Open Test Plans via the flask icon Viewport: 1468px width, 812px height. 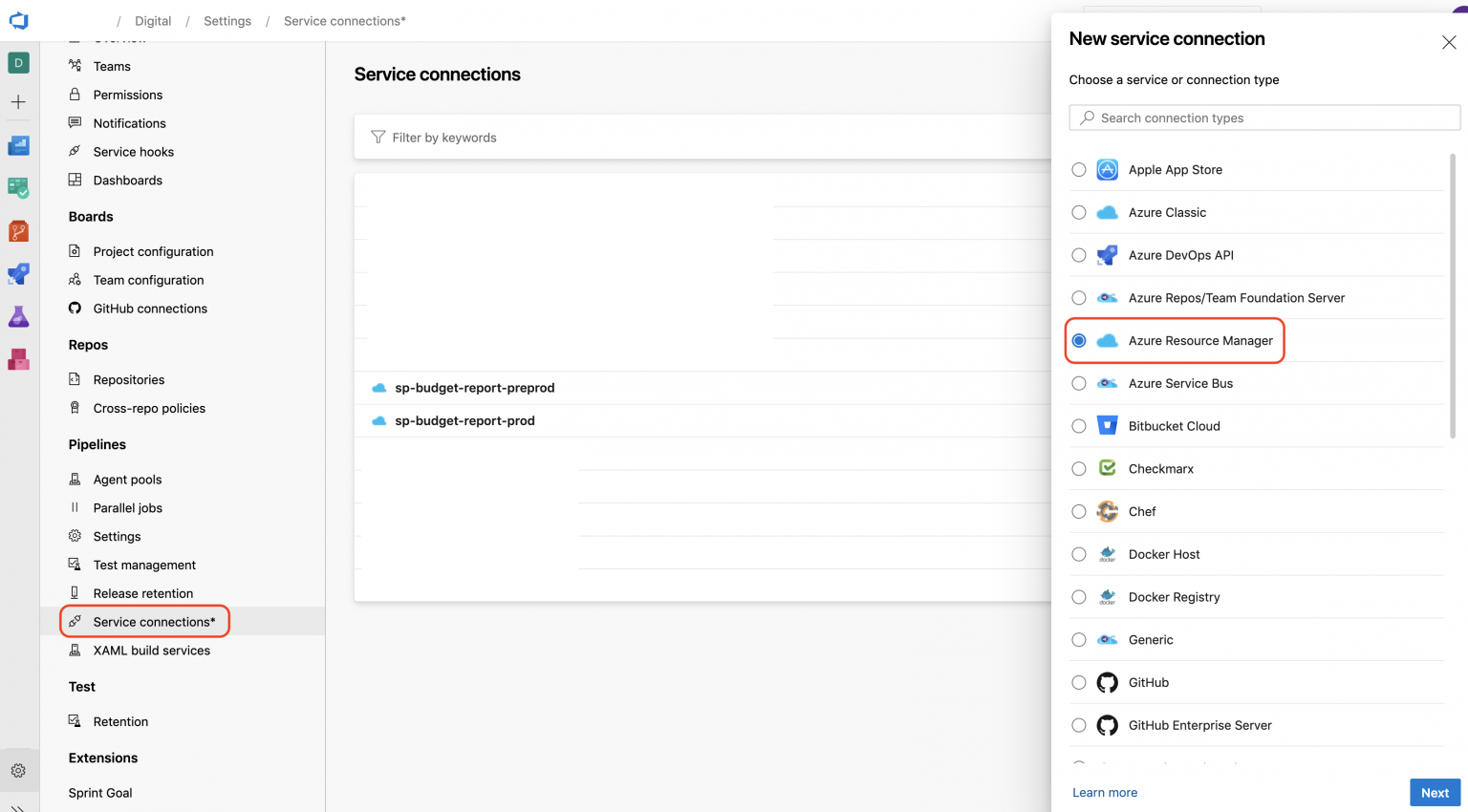pyautogui.click(x=19, y=316)
